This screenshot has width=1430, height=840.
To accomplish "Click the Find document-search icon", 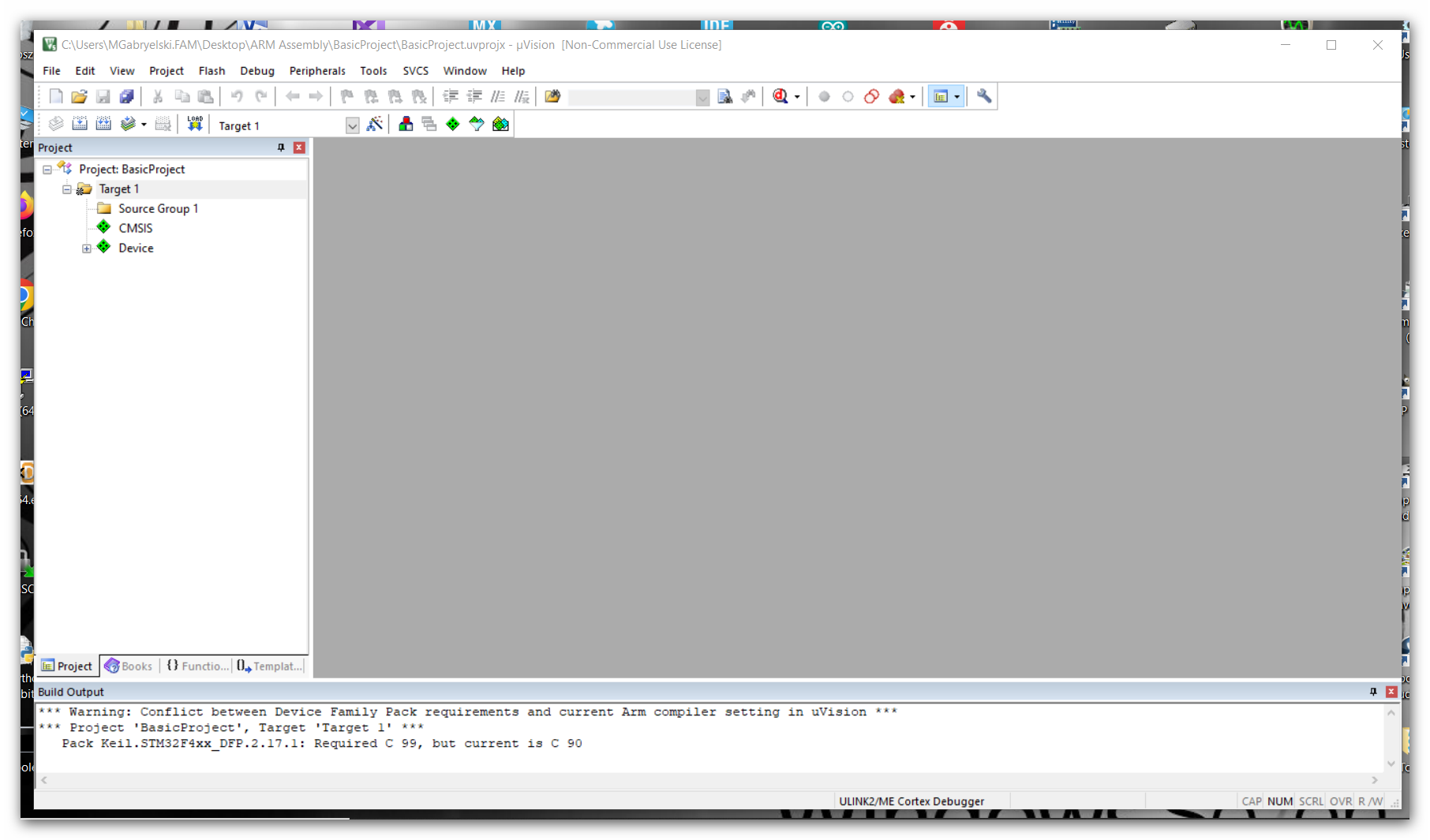I will click(x=724, y=96).
